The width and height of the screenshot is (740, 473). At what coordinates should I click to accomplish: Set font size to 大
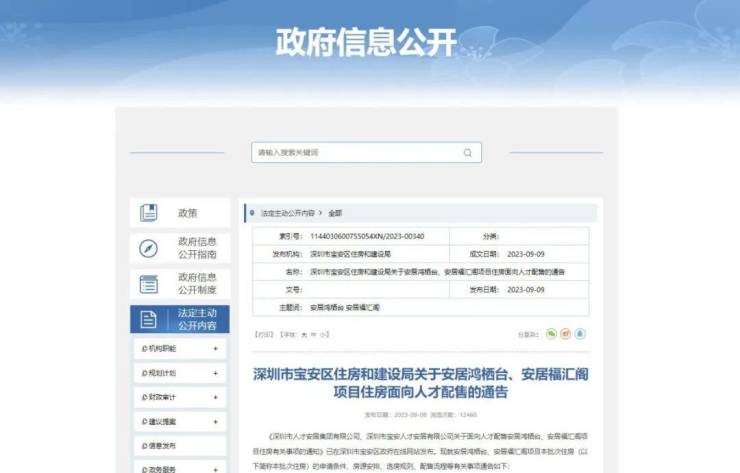coord(304,335)
